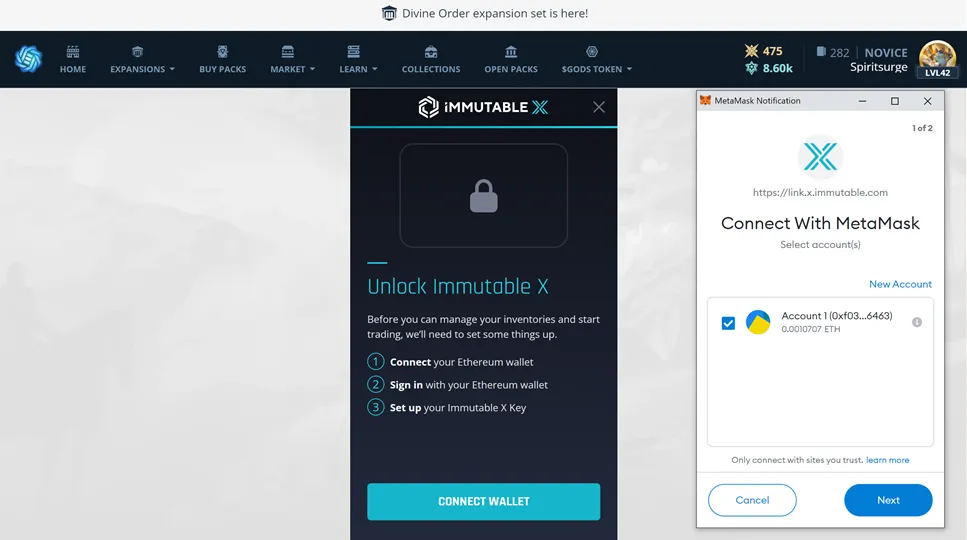Screen dimensions: 967x540
Task: Click the Learn icon in navbar
Action: pos(353,51)
